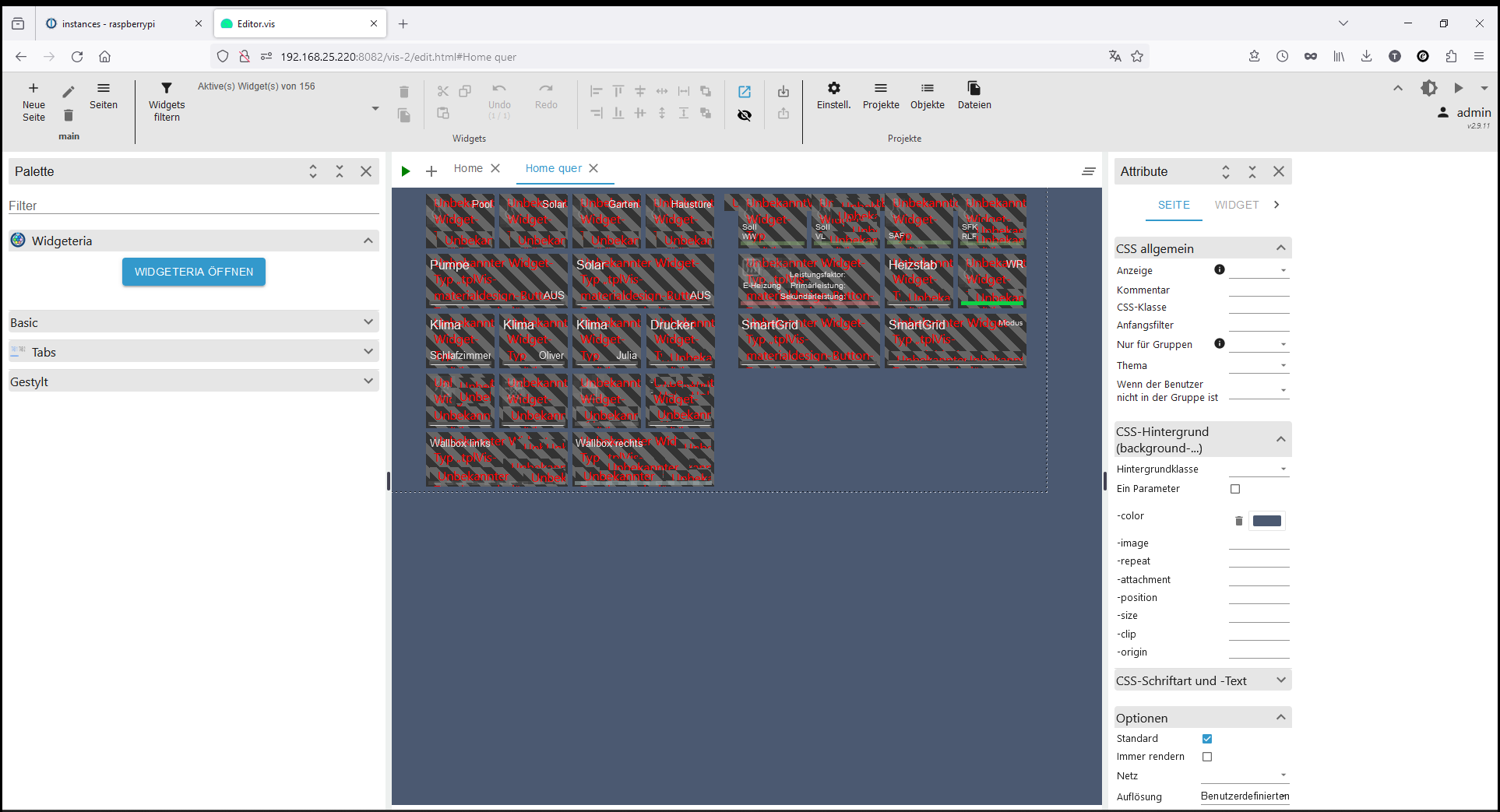Click WIDGETERIA ÖFFNEN button

coord(194,272)
